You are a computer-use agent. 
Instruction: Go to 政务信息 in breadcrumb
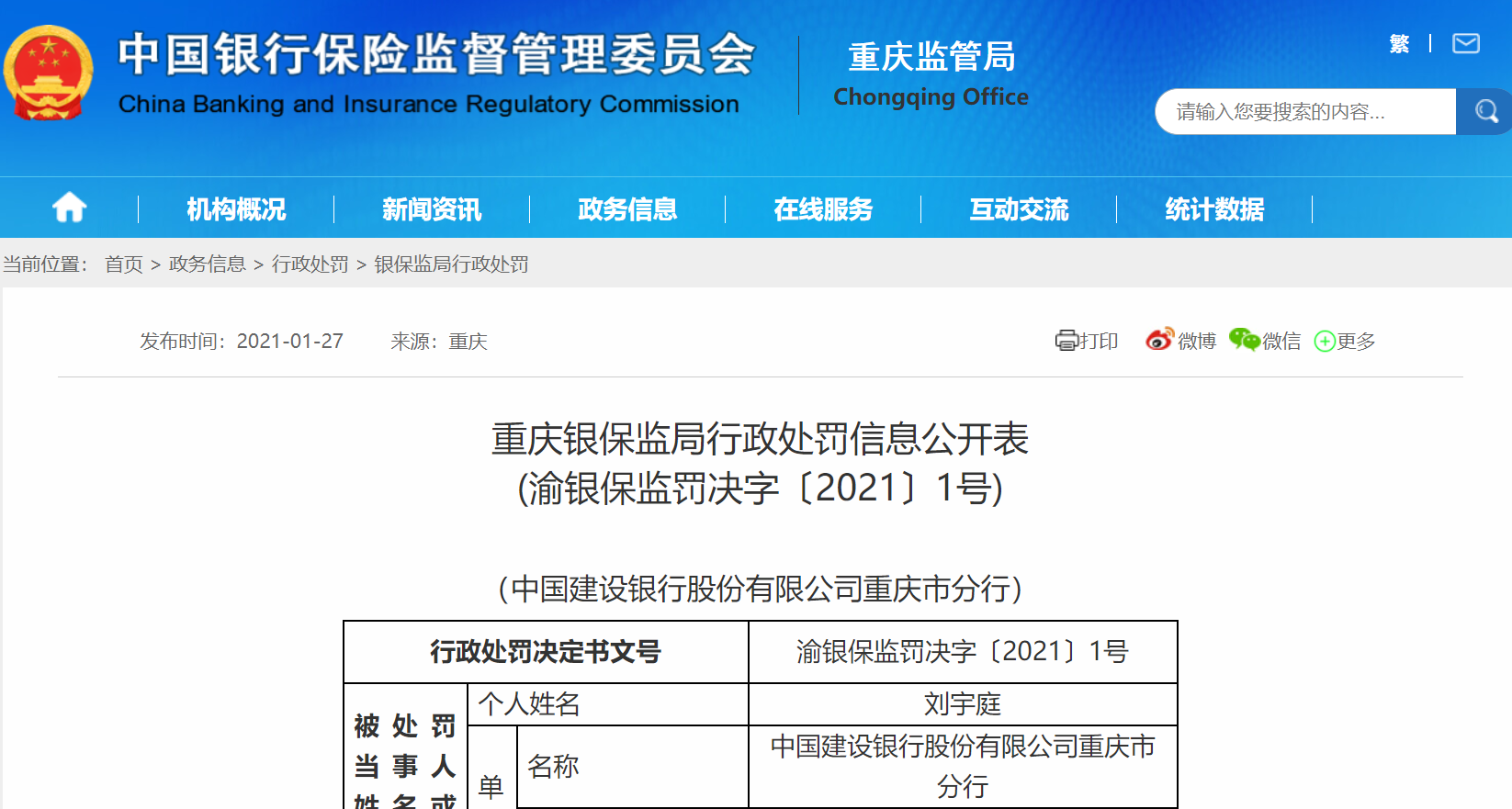[x=208, y=264]
